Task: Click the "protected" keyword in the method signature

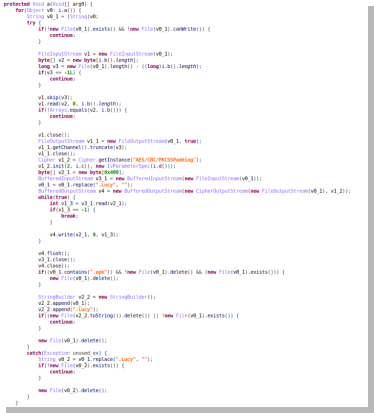Action: (x=17, y=4)
